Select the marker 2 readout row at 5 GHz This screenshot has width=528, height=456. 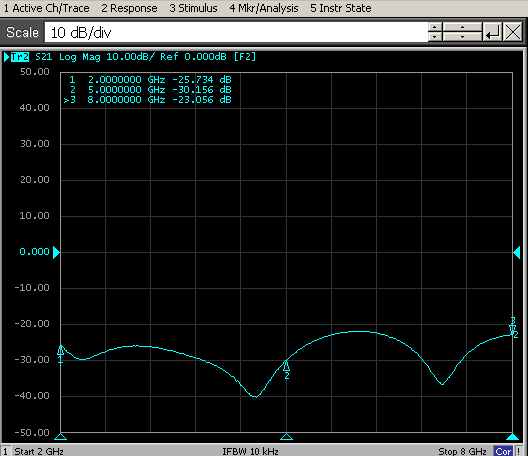tap(150, 90)
